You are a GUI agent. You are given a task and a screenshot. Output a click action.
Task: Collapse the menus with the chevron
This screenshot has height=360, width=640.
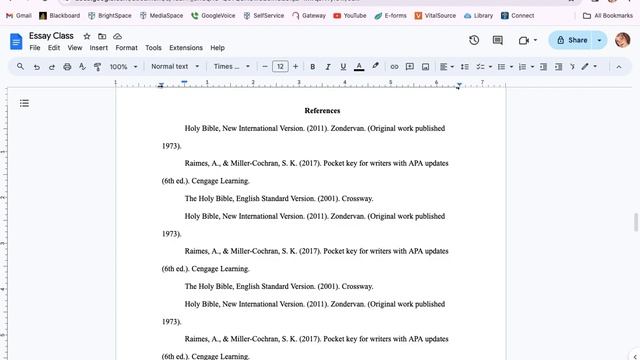(619, 67)
